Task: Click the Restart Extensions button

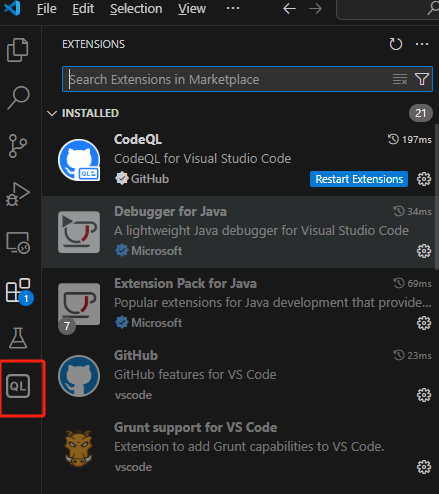Action: coord(359,179)
